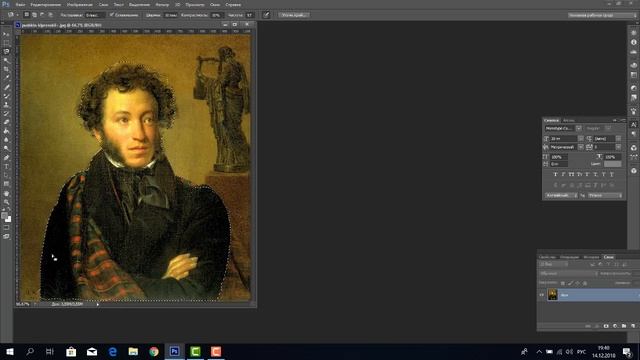Choose Intersect with Selection mode
This screenshot has height=360, width=640.
(x=50, y=15)
